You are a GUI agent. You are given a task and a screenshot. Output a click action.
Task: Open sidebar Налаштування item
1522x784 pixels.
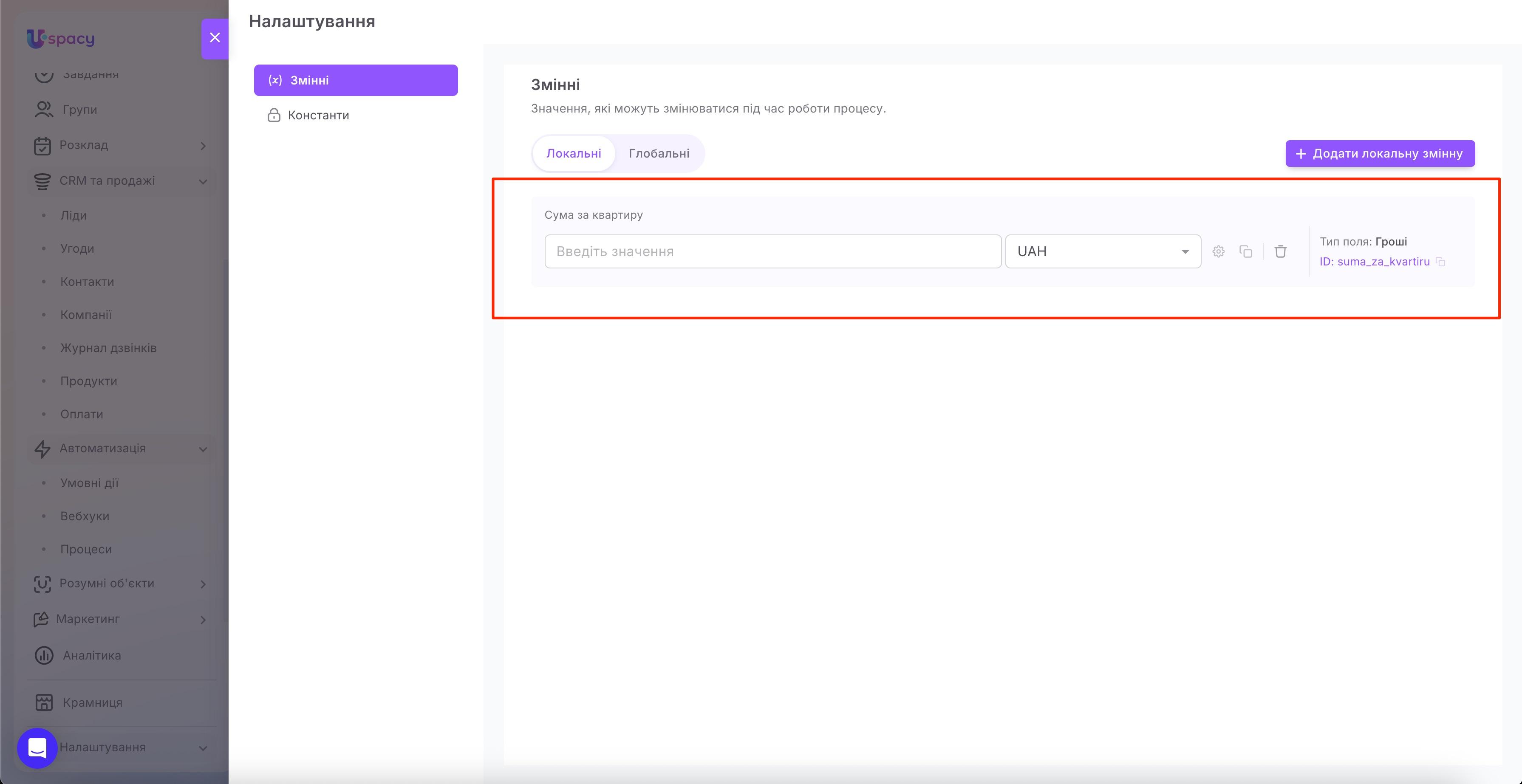tap(102, 747)
